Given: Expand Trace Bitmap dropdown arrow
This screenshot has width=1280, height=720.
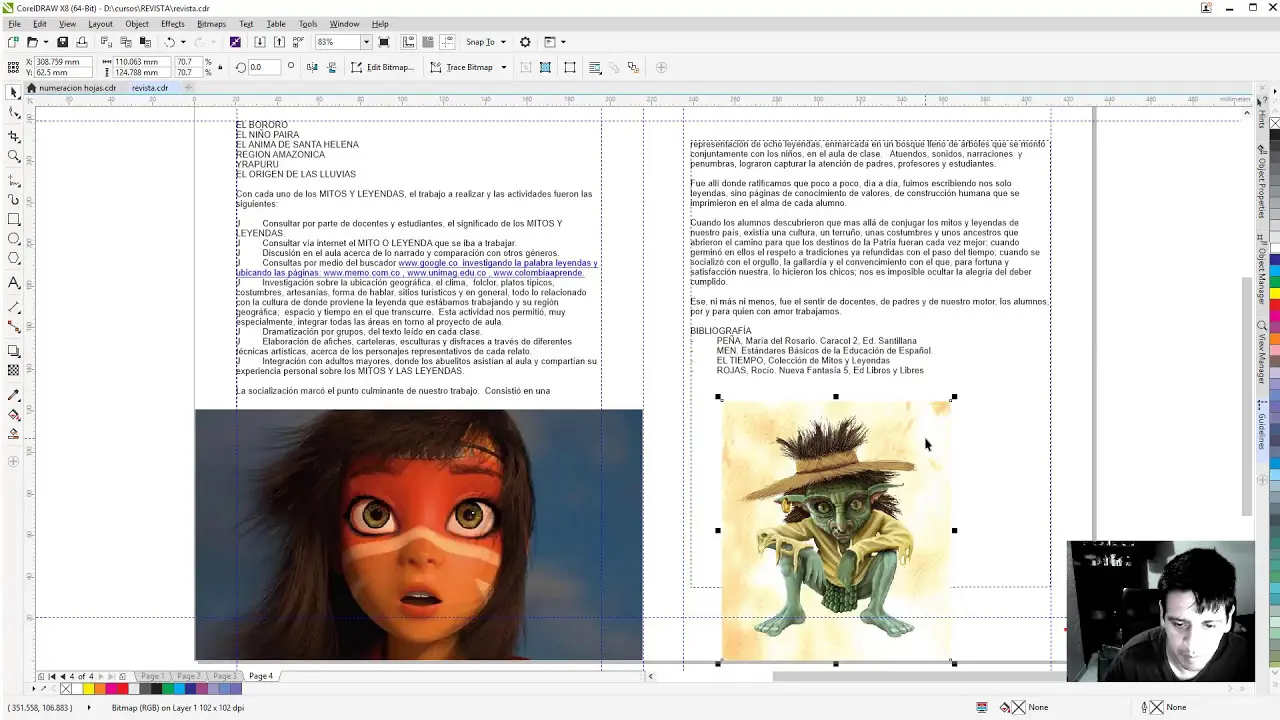Looking at the screenshot, I should [x=503, y=68].
